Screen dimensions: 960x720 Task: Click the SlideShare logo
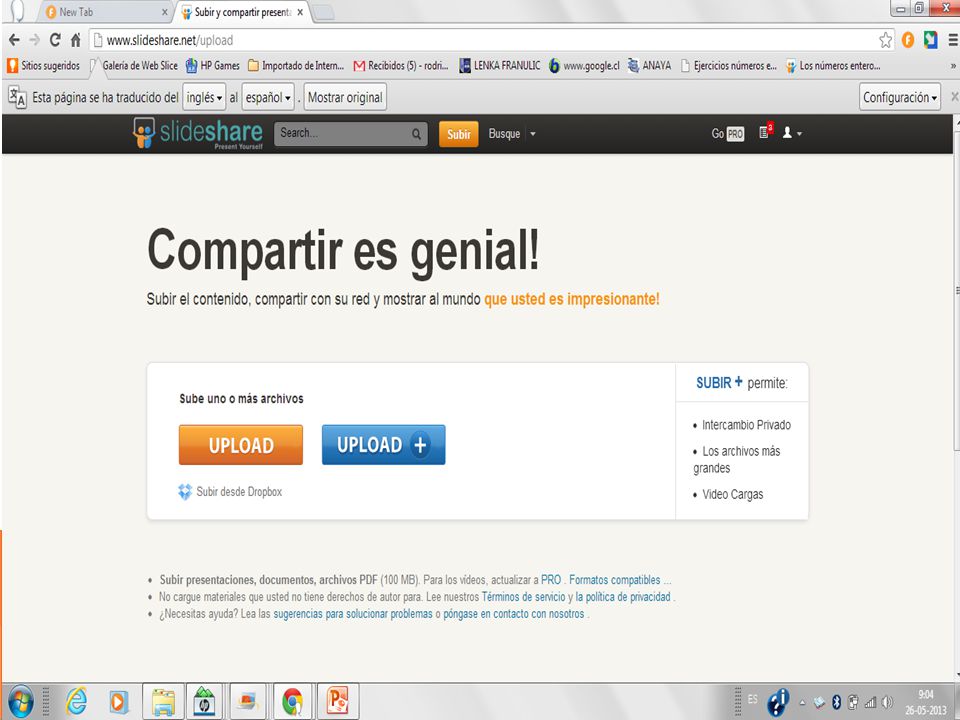[x=197, y=133]
